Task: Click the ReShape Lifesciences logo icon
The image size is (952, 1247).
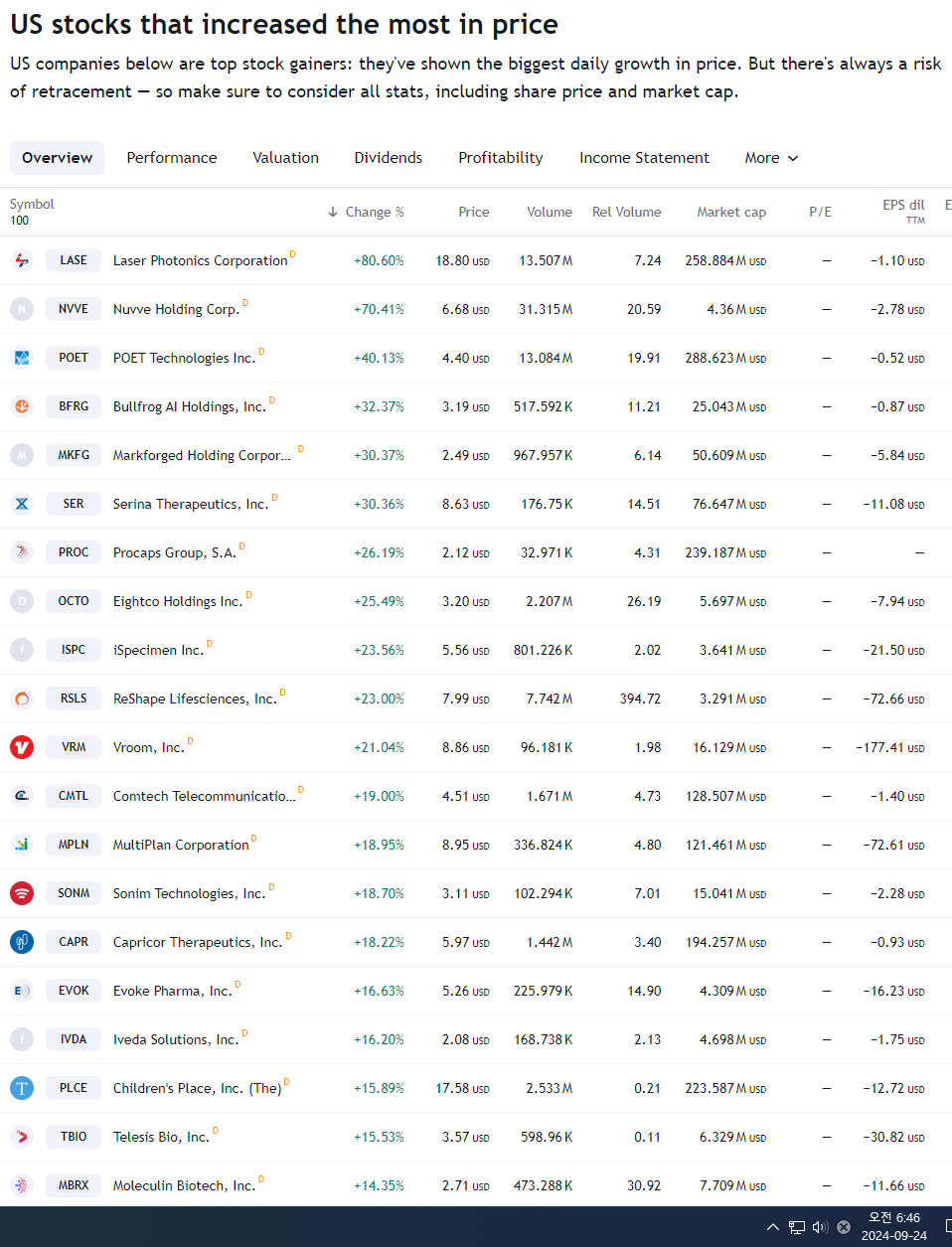Action: click(22, 699)
